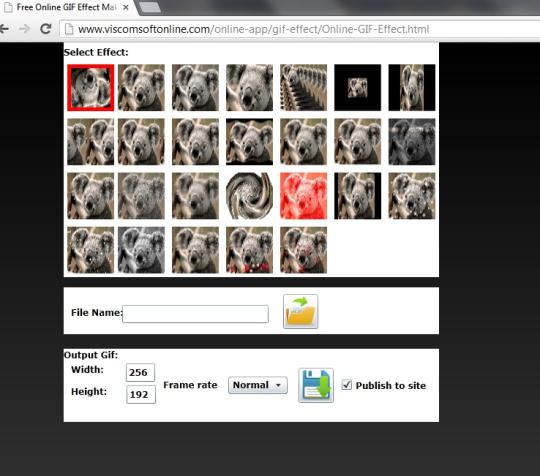
Task: Click the Output Gif label
Action: coord(91,355)
